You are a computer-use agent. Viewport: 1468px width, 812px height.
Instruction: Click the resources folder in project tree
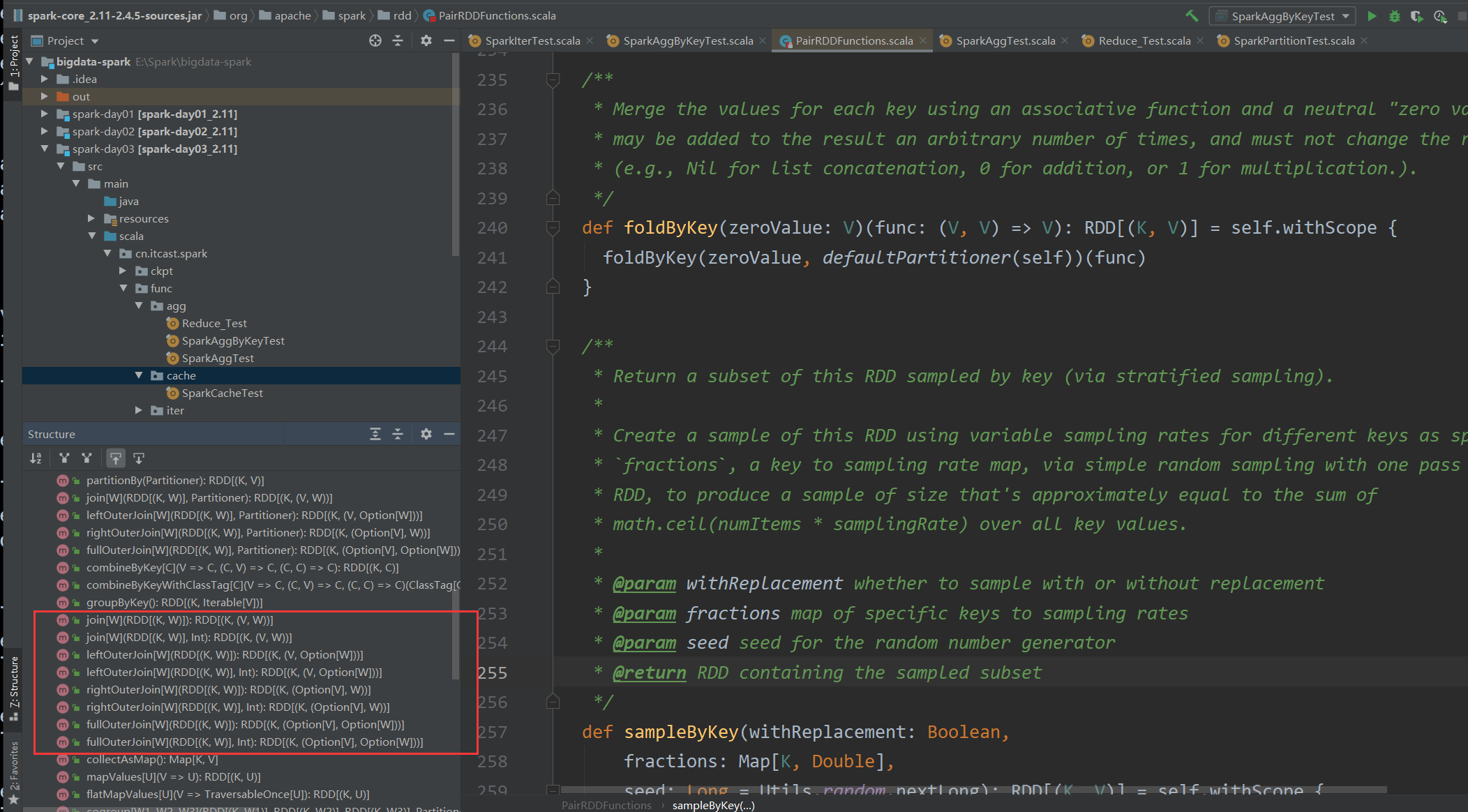[144, 218]
